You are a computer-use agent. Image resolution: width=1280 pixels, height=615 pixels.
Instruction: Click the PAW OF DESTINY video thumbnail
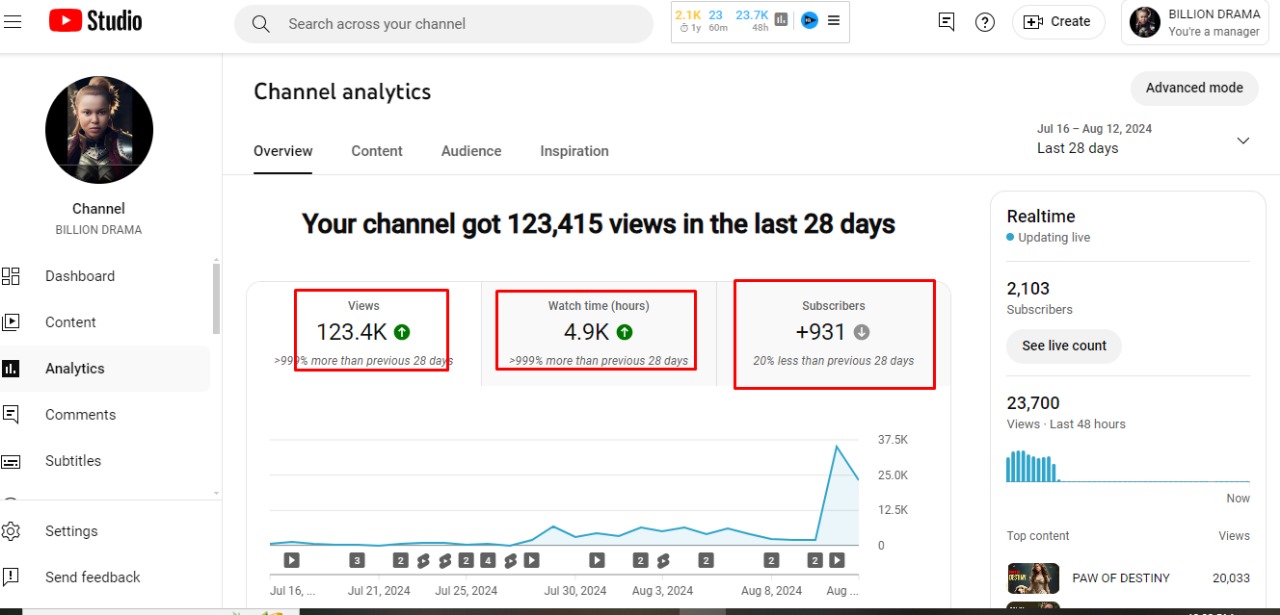(x=1033, y=578)
